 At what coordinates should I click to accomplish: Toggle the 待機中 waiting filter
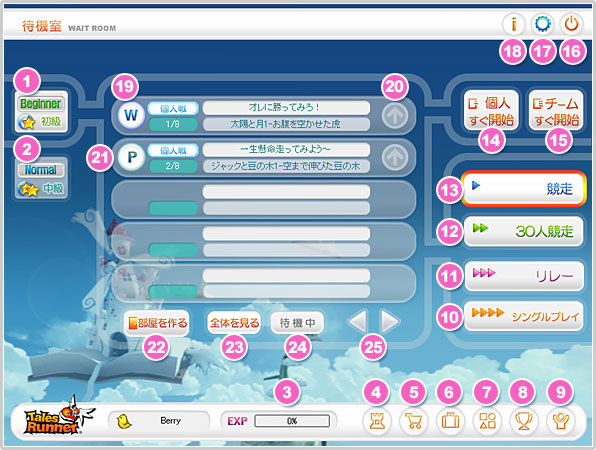click(x=297, y=323)
